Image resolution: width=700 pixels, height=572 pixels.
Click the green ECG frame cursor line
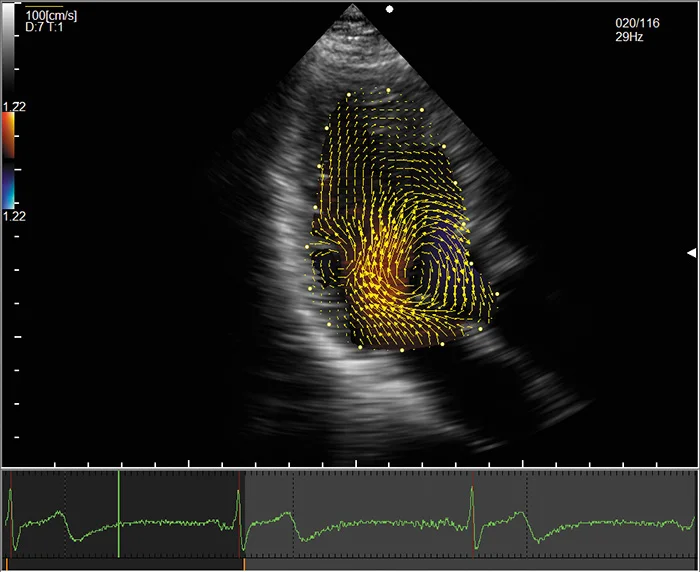(119, 513)
